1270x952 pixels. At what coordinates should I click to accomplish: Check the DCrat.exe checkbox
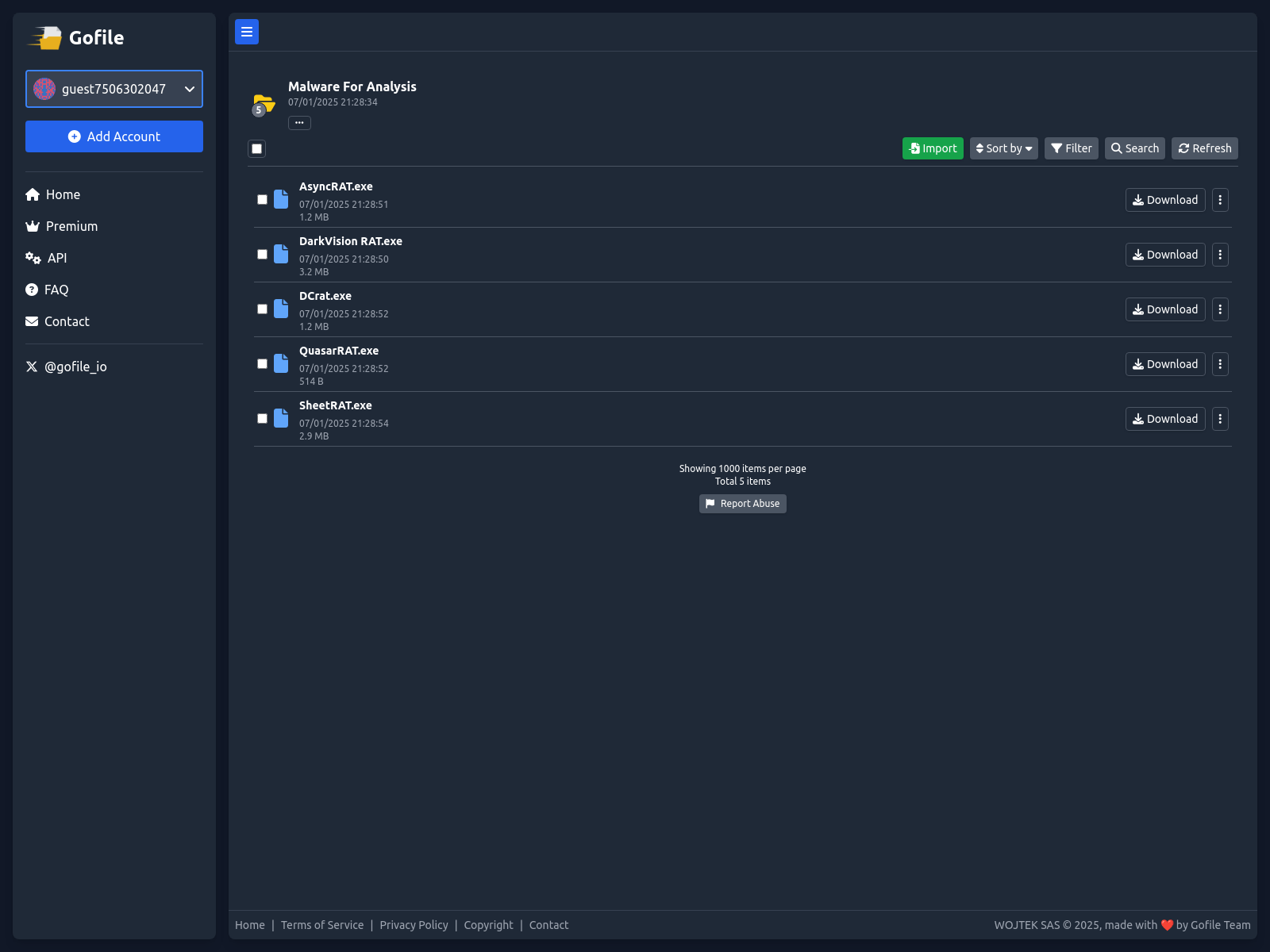tap(262, 309)
